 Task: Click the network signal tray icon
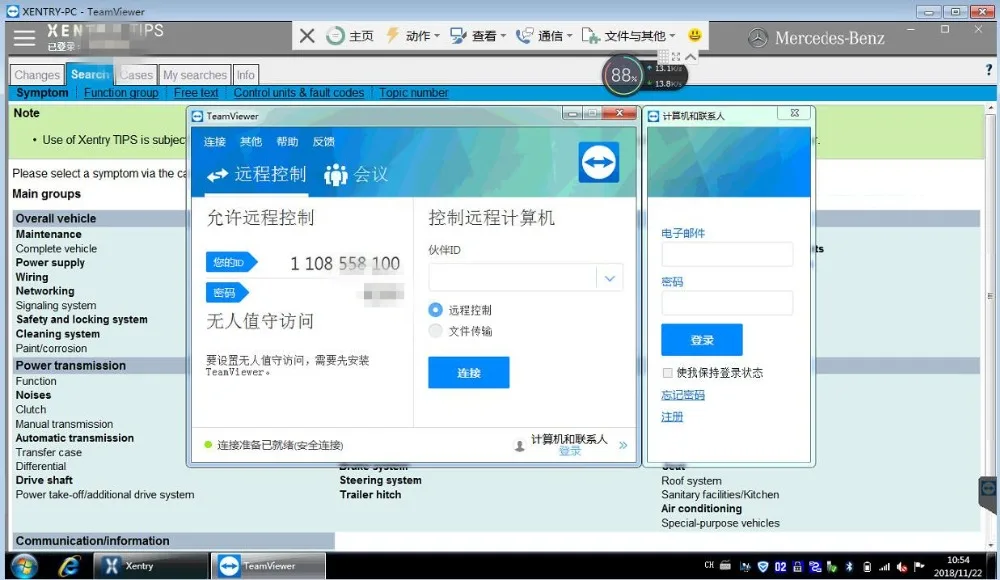pyautogui.click(x=884, y=566)
